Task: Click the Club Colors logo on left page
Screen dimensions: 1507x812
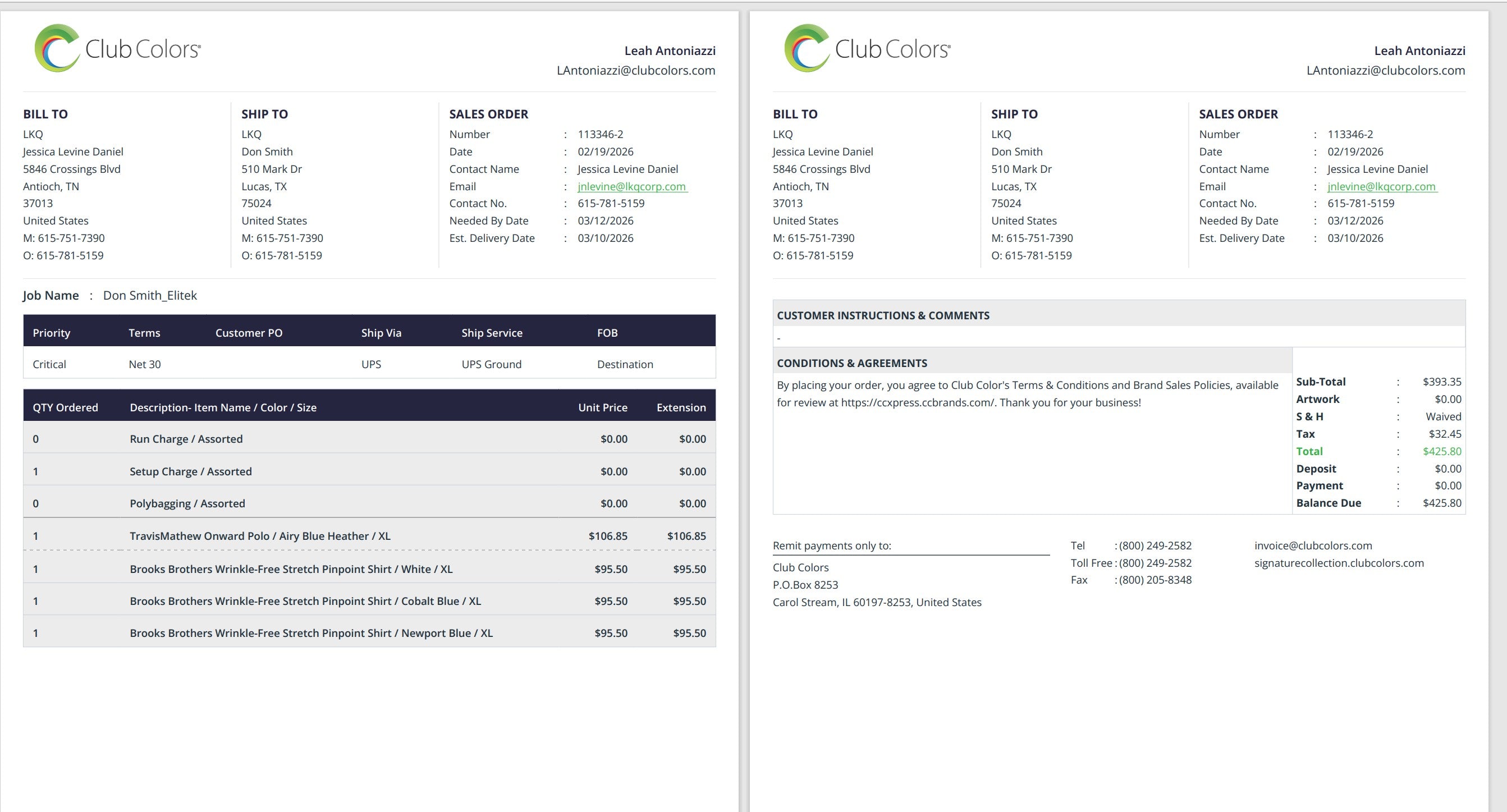Action: point(117,49)
